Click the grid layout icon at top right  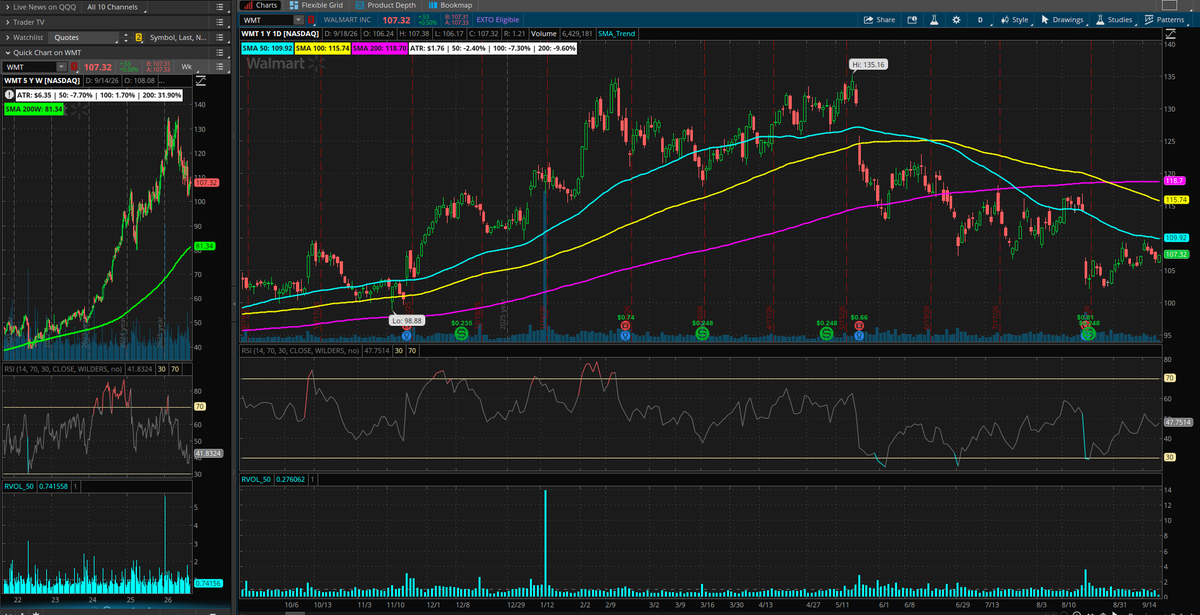coord(1169,6)
